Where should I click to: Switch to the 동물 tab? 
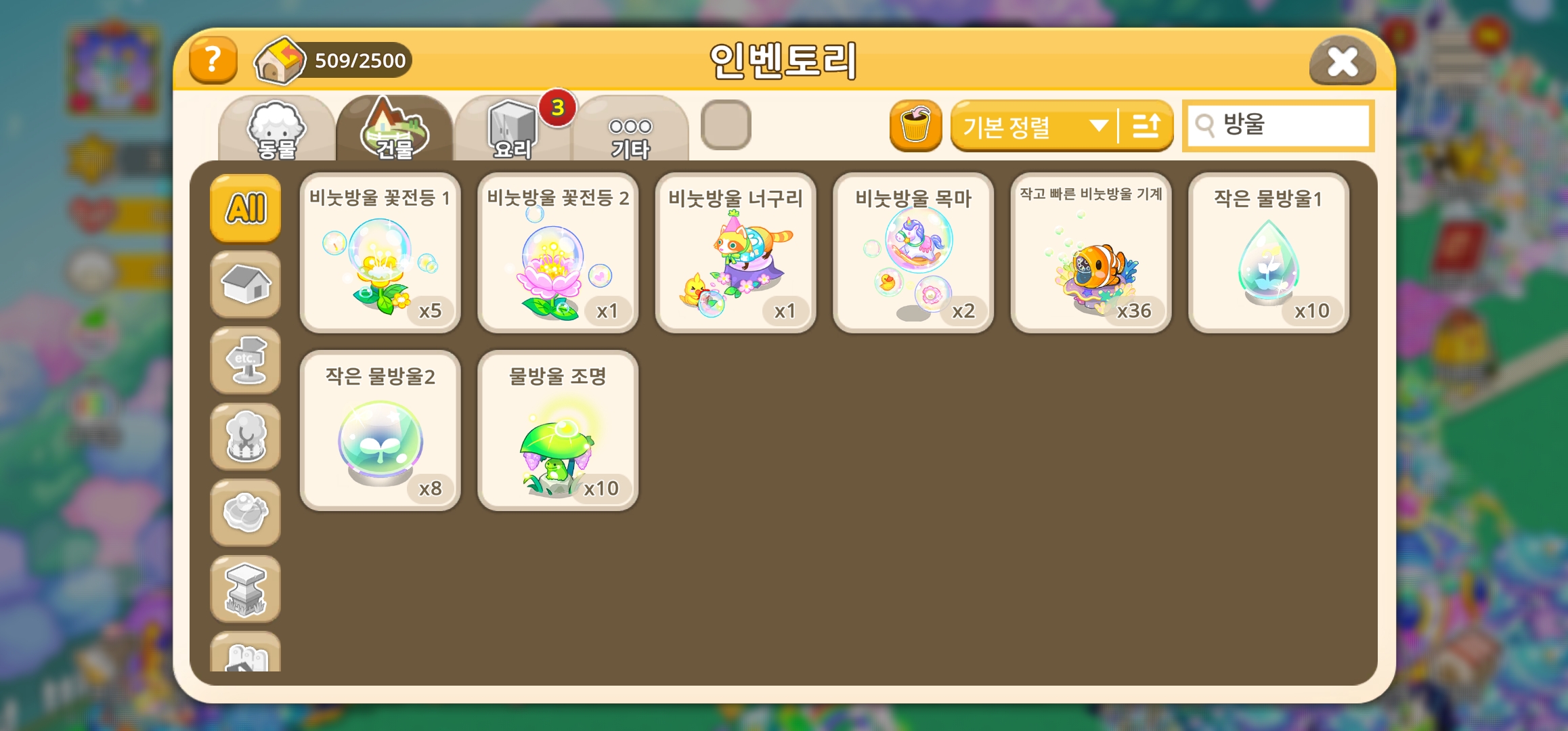pyautogui.click(x=276, y=129)
